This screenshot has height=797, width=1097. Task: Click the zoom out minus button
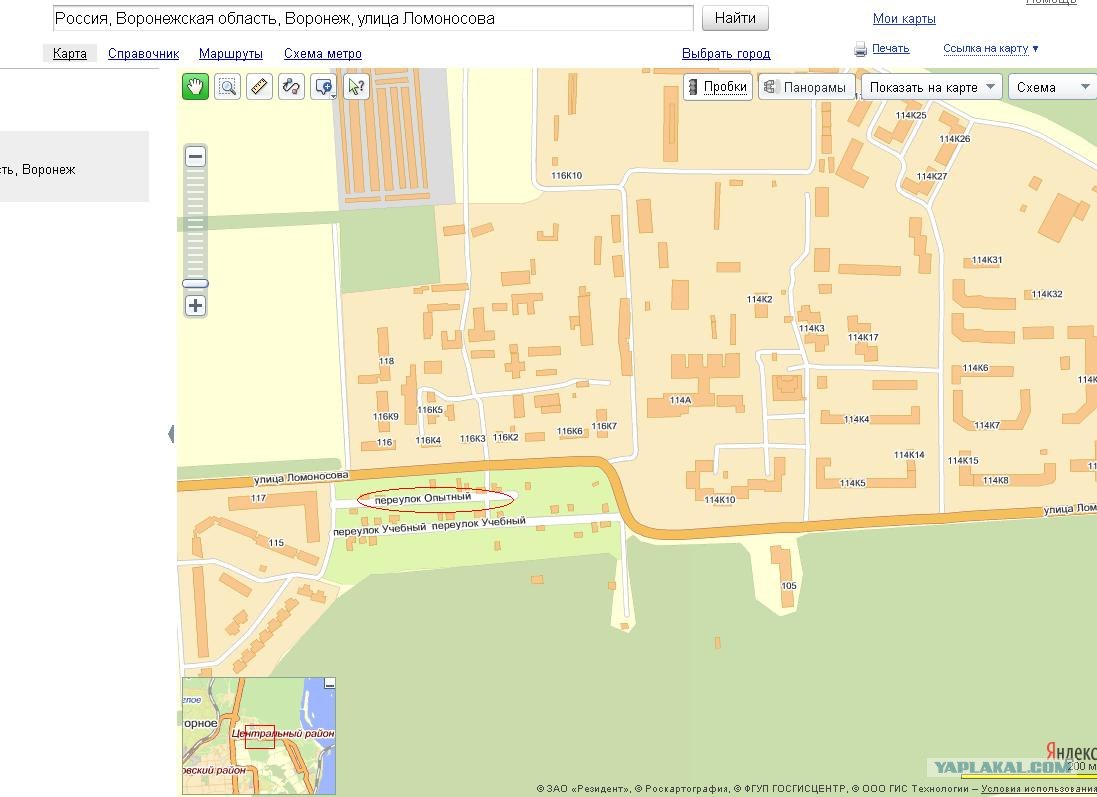click(x=195, y=156)
